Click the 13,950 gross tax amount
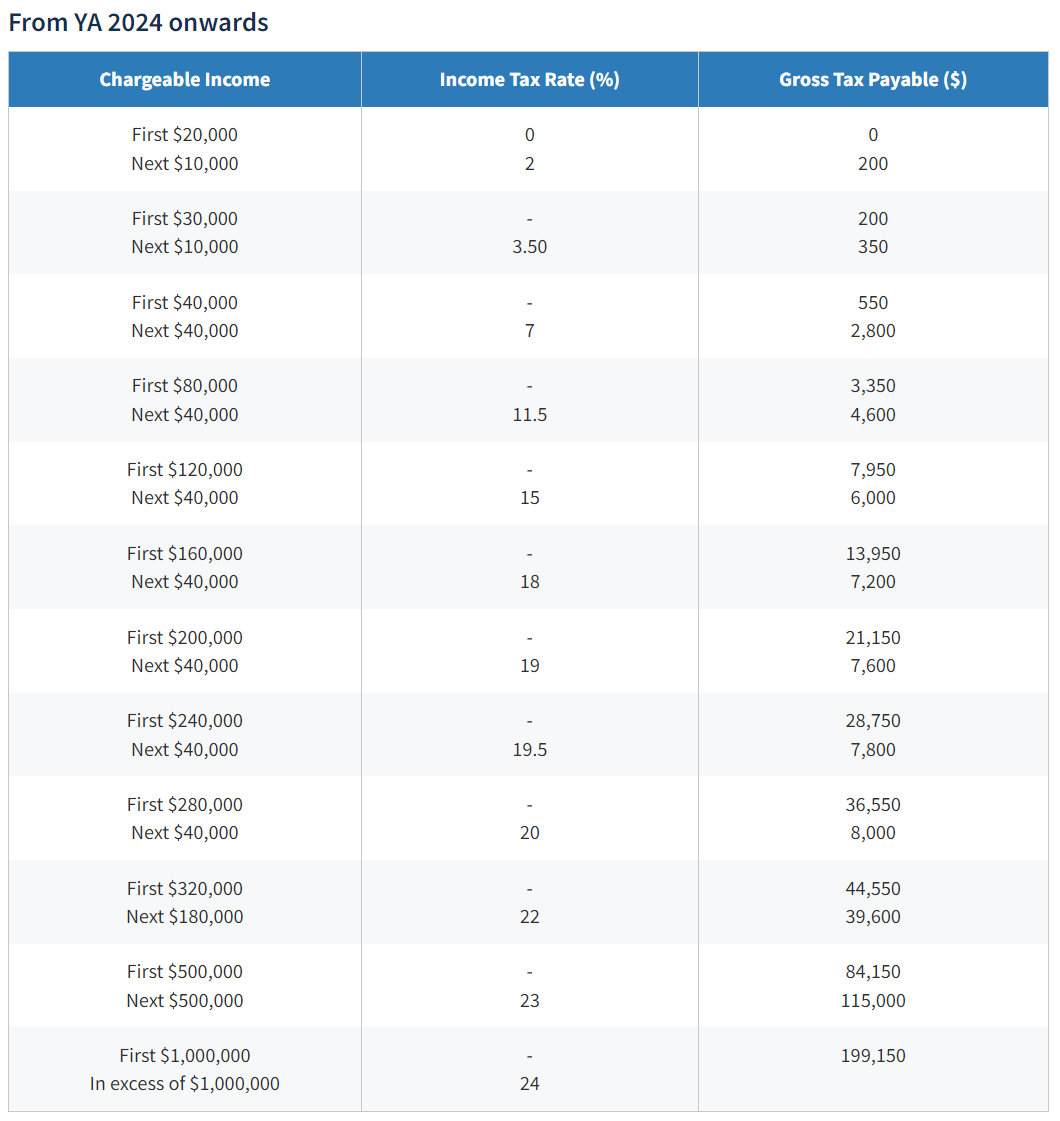1060x1121 pixels. click(x=872, y=554)
